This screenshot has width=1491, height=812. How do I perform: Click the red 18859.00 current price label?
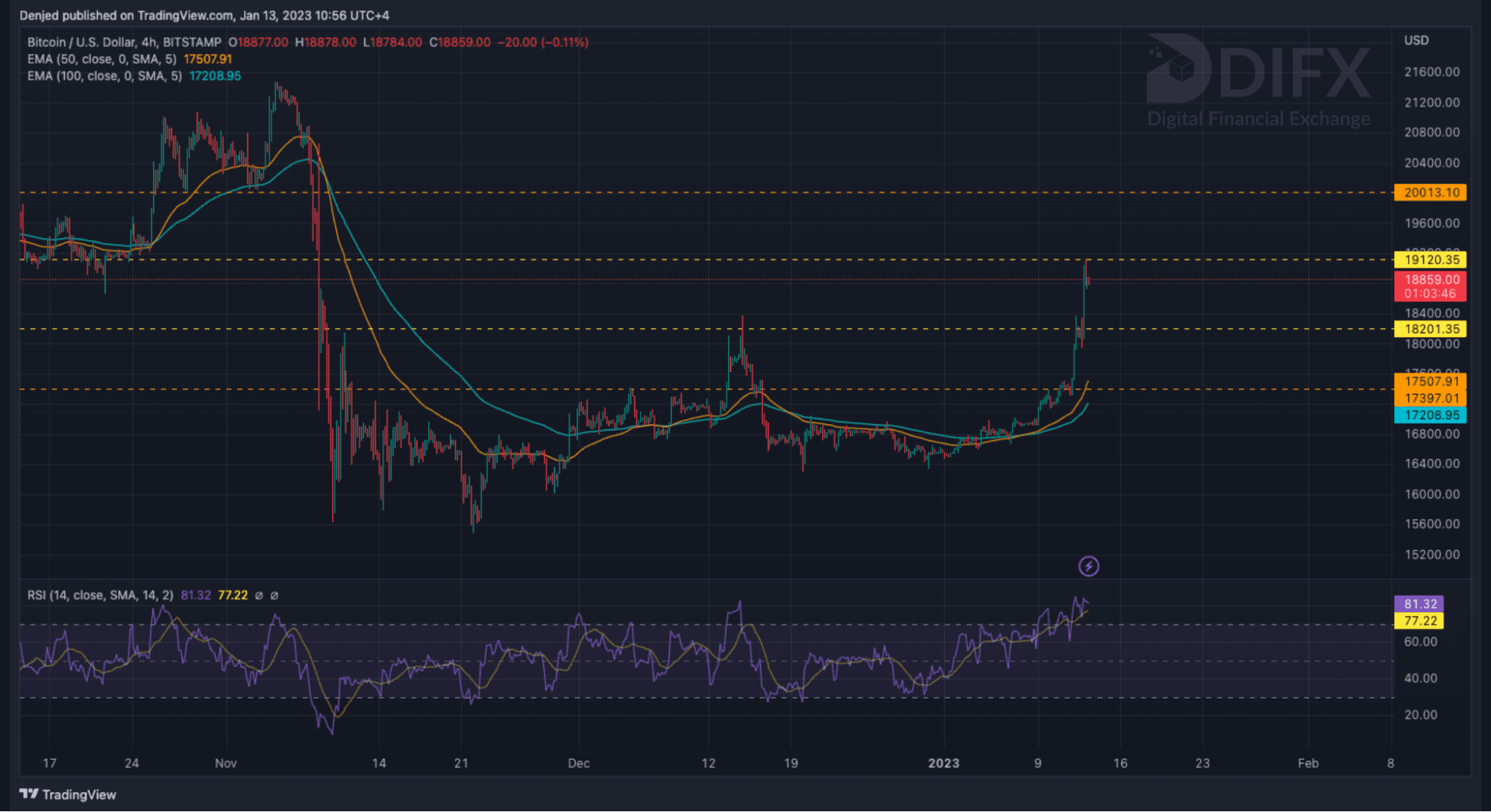[1430, 280]
